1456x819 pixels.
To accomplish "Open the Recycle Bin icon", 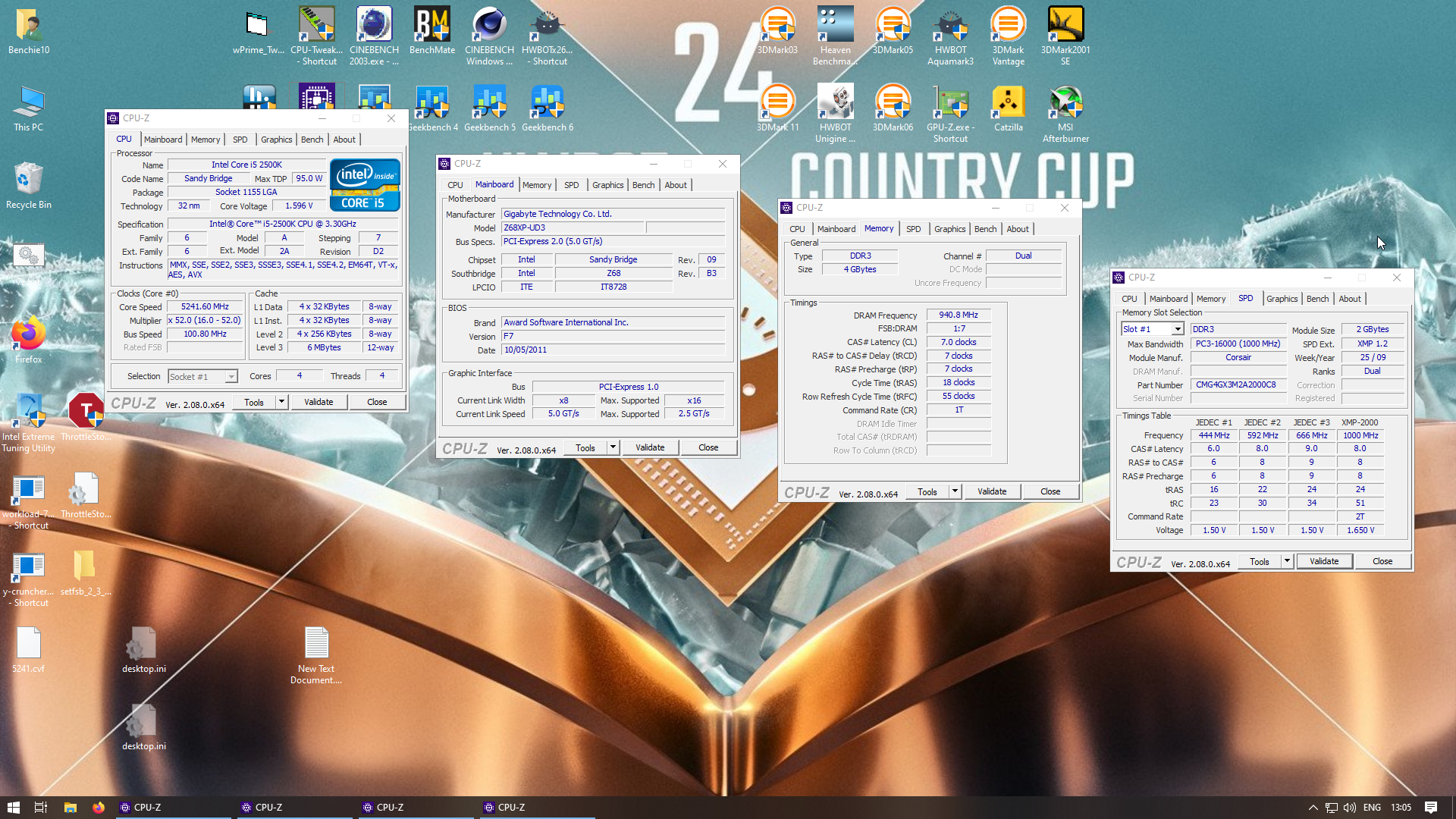I will (x=28, y=180).
